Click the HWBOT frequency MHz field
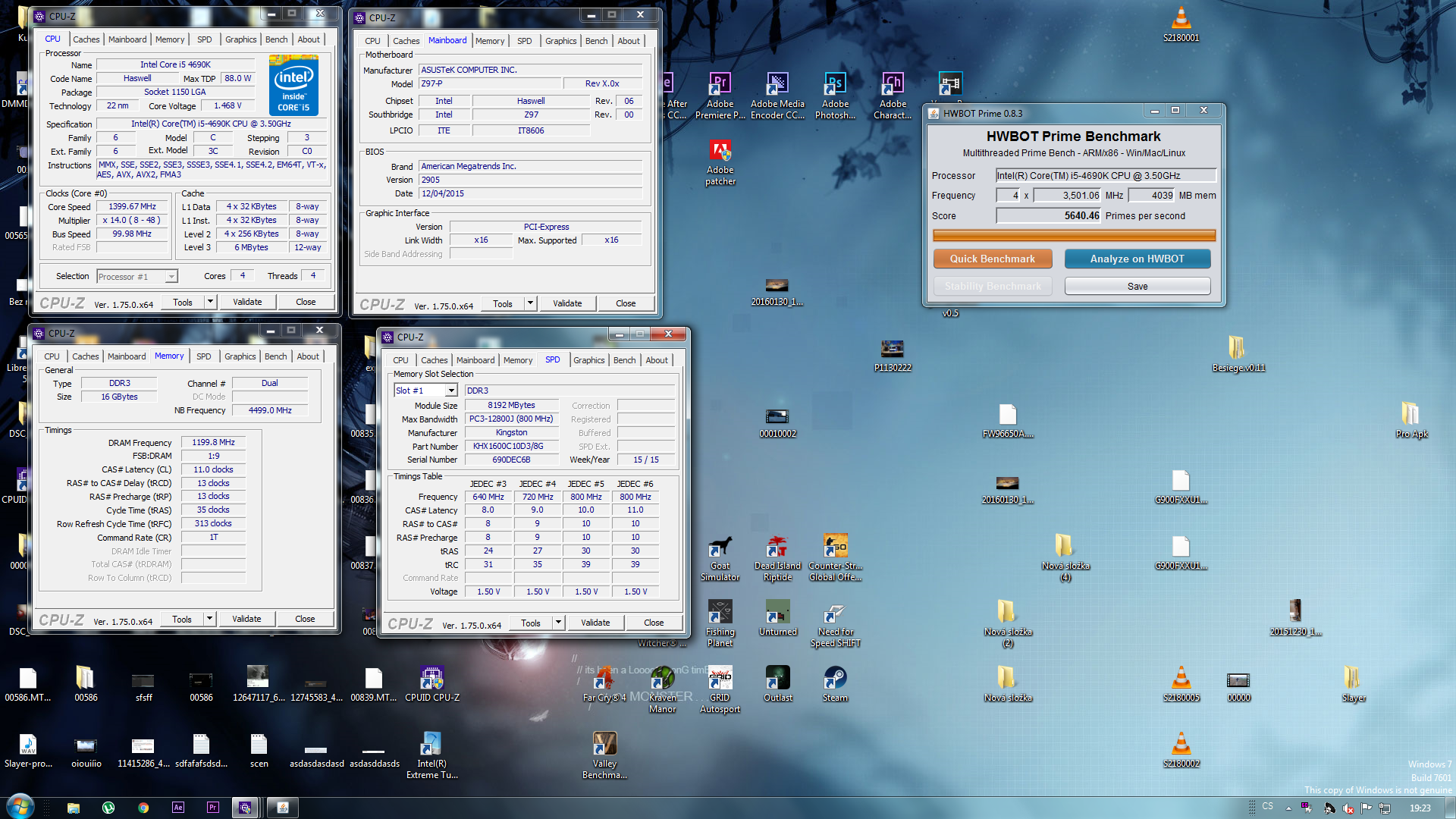Image resolution: width=1456 pixels, height=819 pixels. click(1068, 196)
